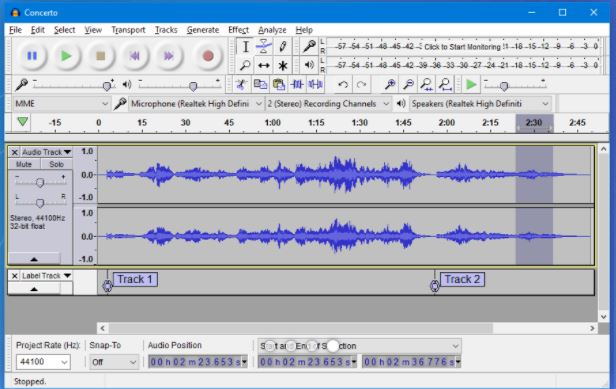Select the Draw pencil tool
Image resolution: width=616 pixels, height=389 pixels.
pyautogui.click(x=282, y=47)
